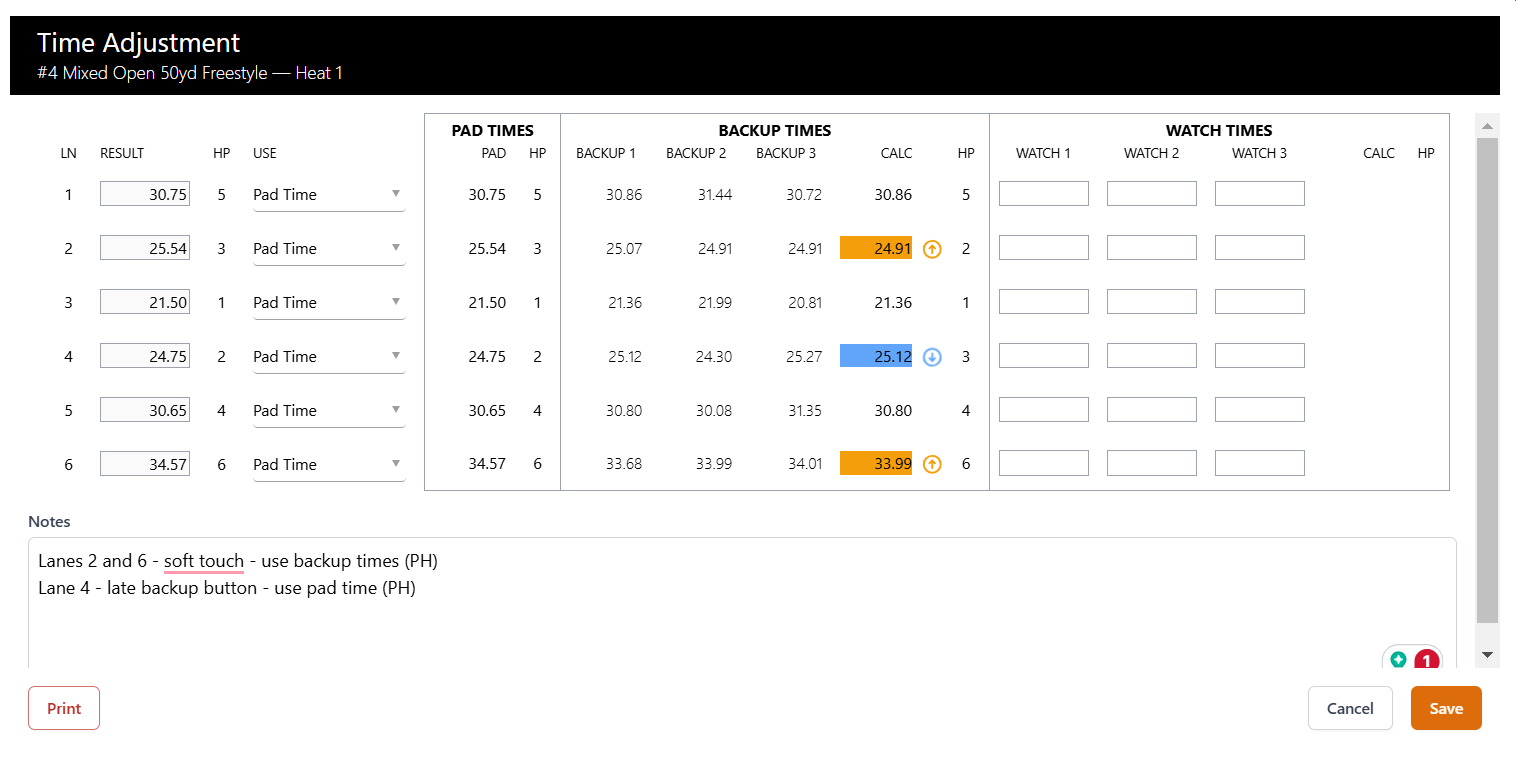Click the Backup 2 value 30.08

coord(714,411)
